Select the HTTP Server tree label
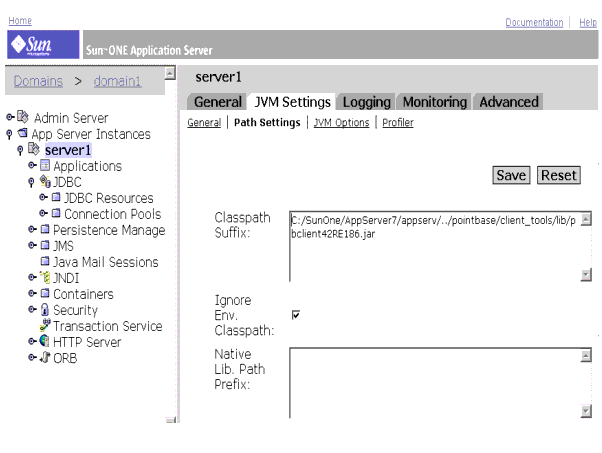602x453 pixels. [x=87, y=342]
